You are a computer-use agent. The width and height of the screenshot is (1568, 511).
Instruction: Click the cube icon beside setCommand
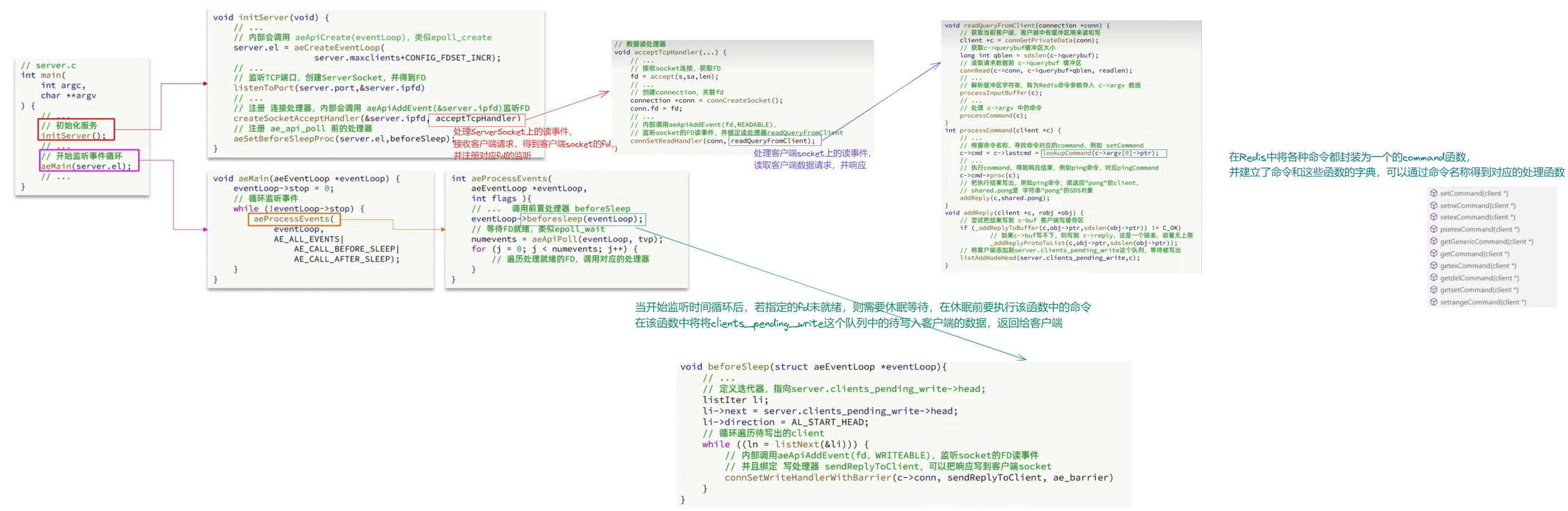coord(1433,193)
